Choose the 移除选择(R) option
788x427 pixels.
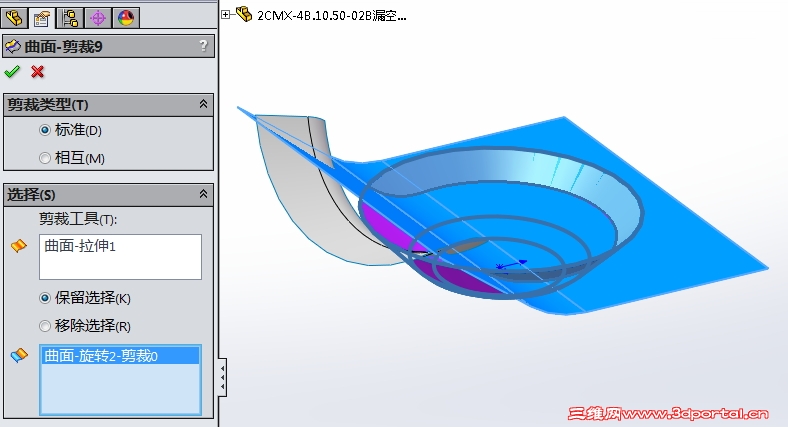point(45,326)
